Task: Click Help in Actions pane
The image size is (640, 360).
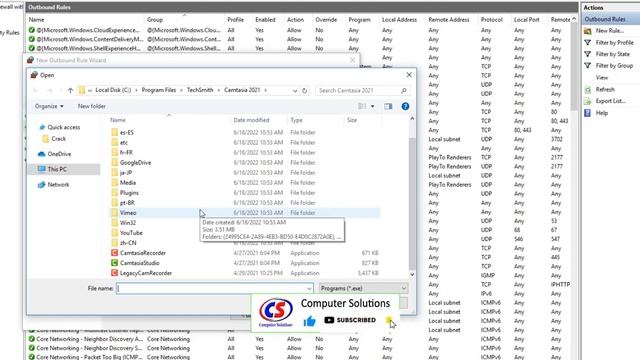Action: click(x=601, y=113)
